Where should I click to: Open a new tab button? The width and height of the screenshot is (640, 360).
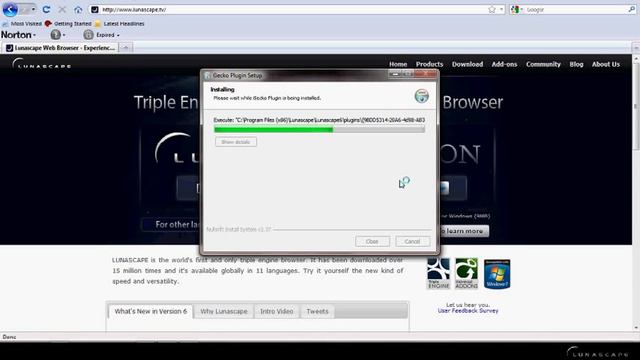tap(126, 48)
